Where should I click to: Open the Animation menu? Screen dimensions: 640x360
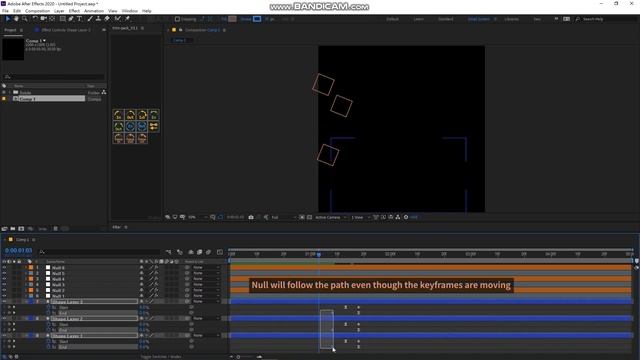click(x=94, y=11)
